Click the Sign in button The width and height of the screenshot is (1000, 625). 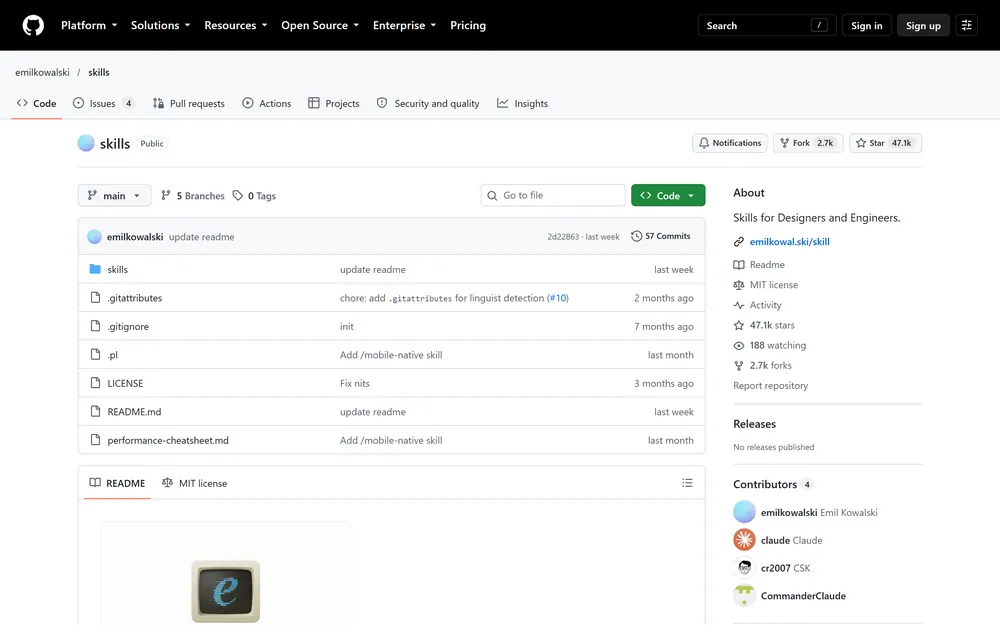point(867,26)
